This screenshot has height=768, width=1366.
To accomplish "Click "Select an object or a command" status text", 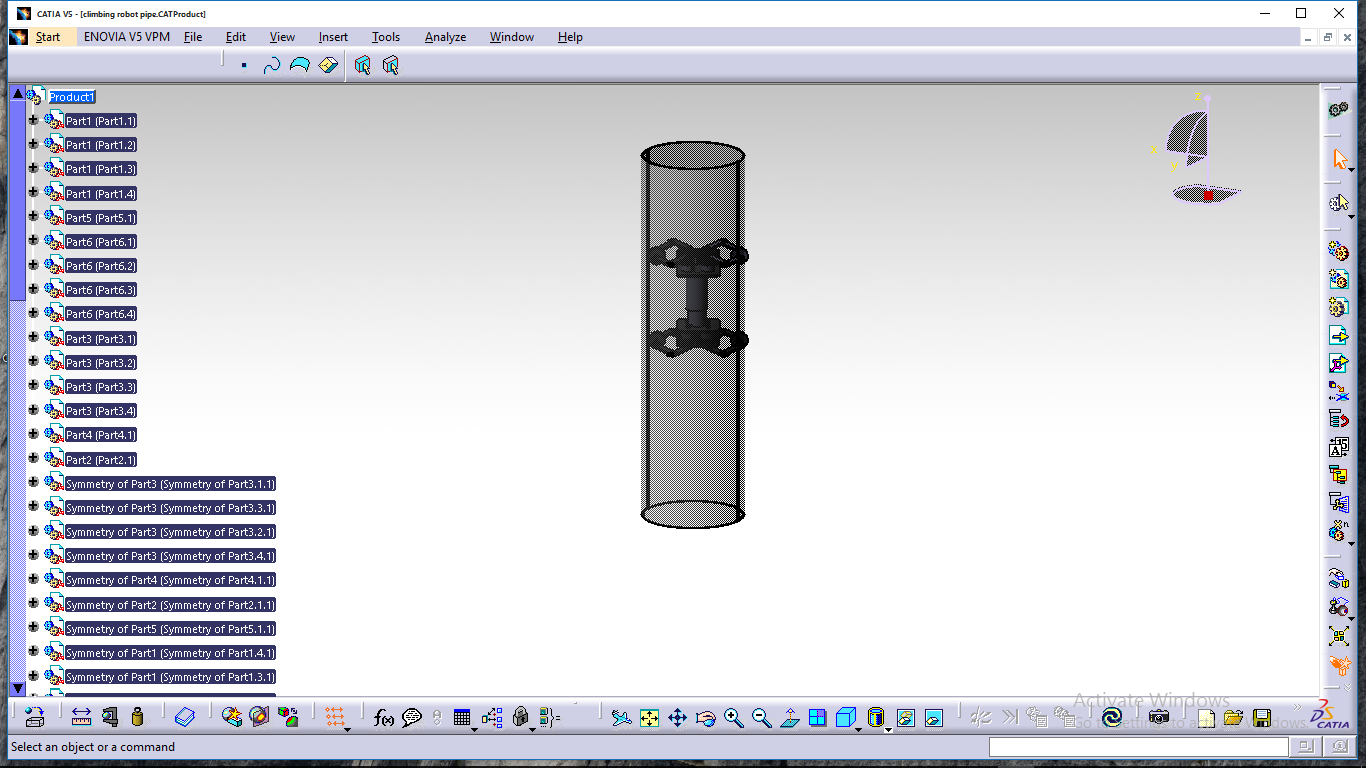I will pos(93,747).
